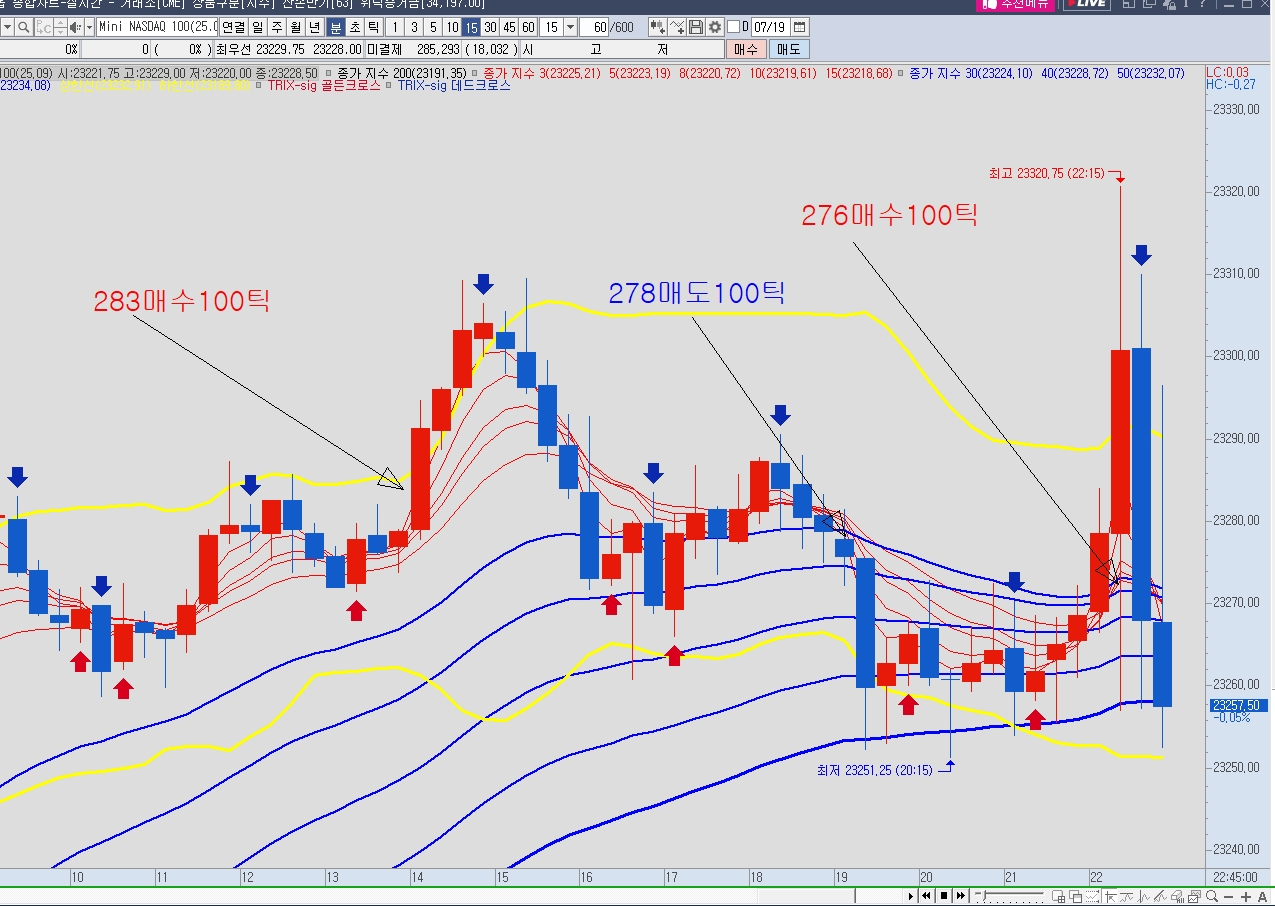Click the 매도 sell button

(x=788, y=49)
